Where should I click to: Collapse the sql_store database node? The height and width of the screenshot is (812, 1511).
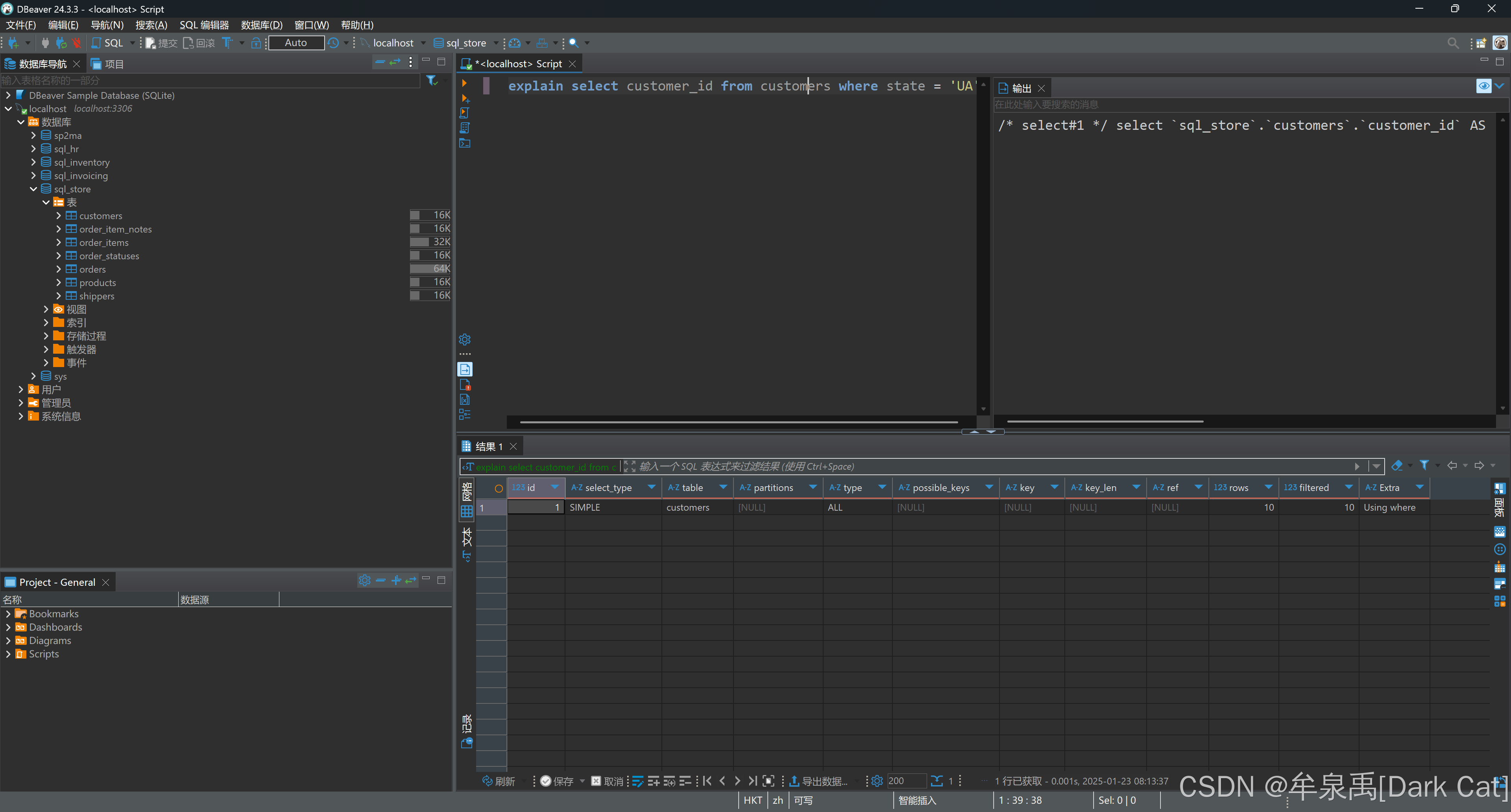tap(33, 189)
